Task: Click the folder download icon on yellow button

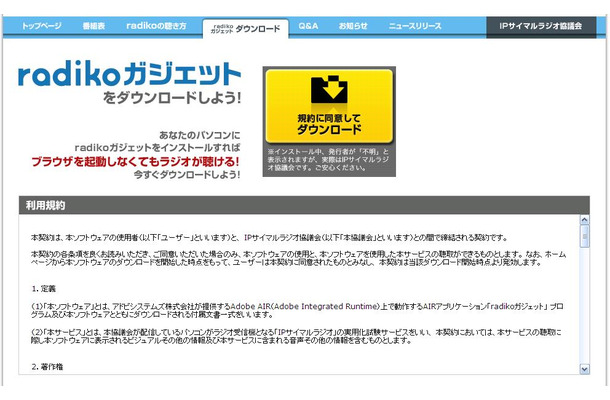Action: coord(329,89)
